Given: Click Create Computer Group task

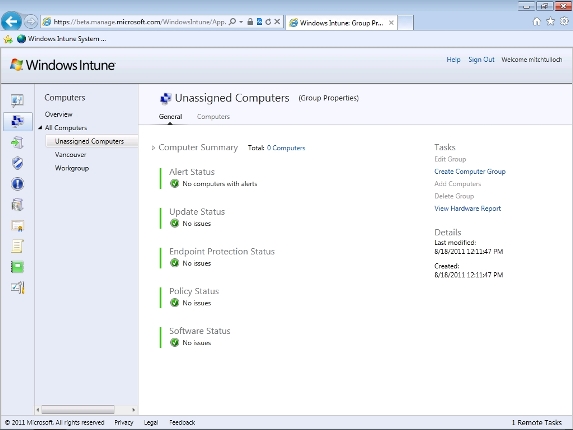Looking at the screenshot, I should tap(470, 171).
